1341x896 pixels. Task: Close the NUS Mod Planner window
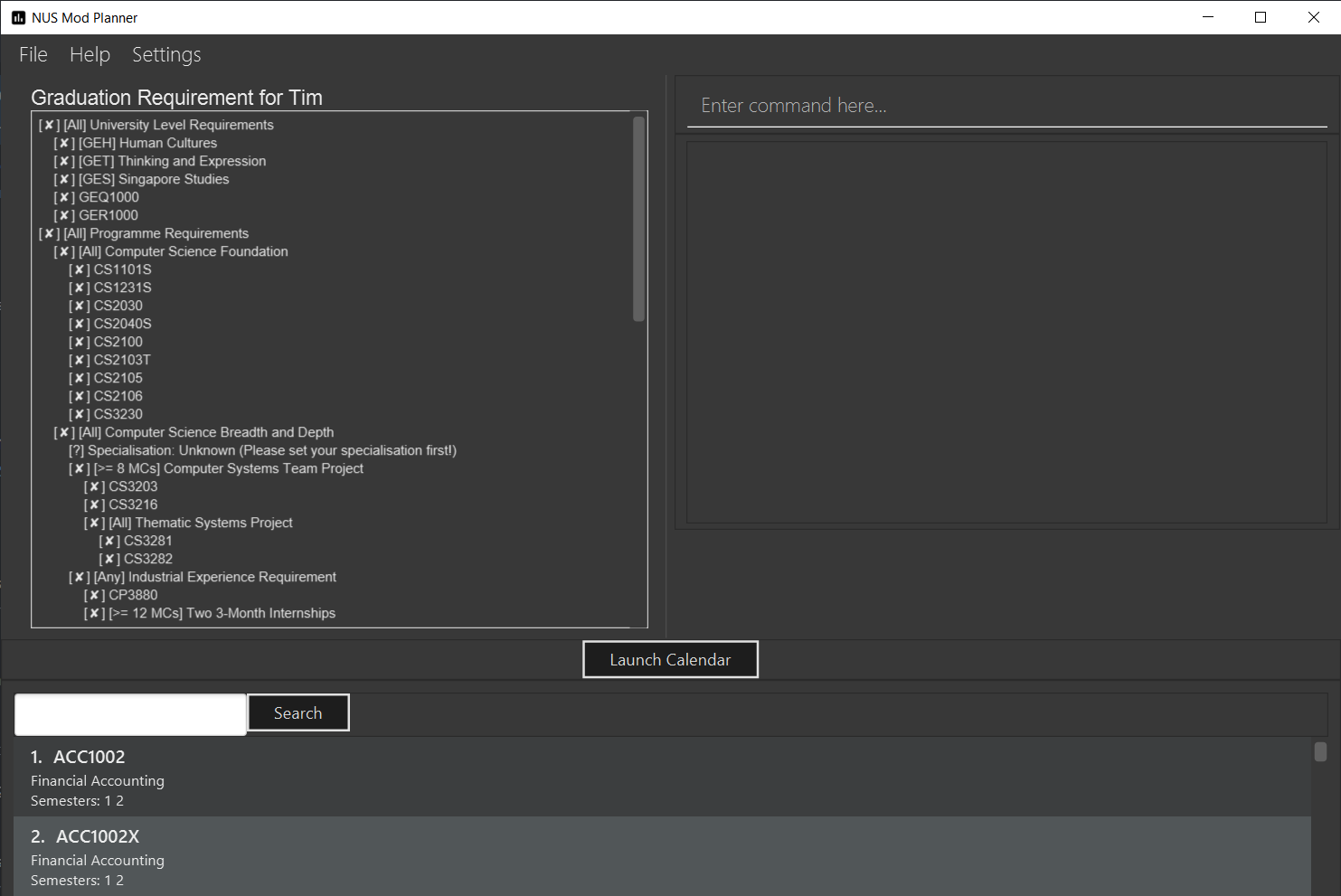pyautogui.click(x=1314, y=17)
